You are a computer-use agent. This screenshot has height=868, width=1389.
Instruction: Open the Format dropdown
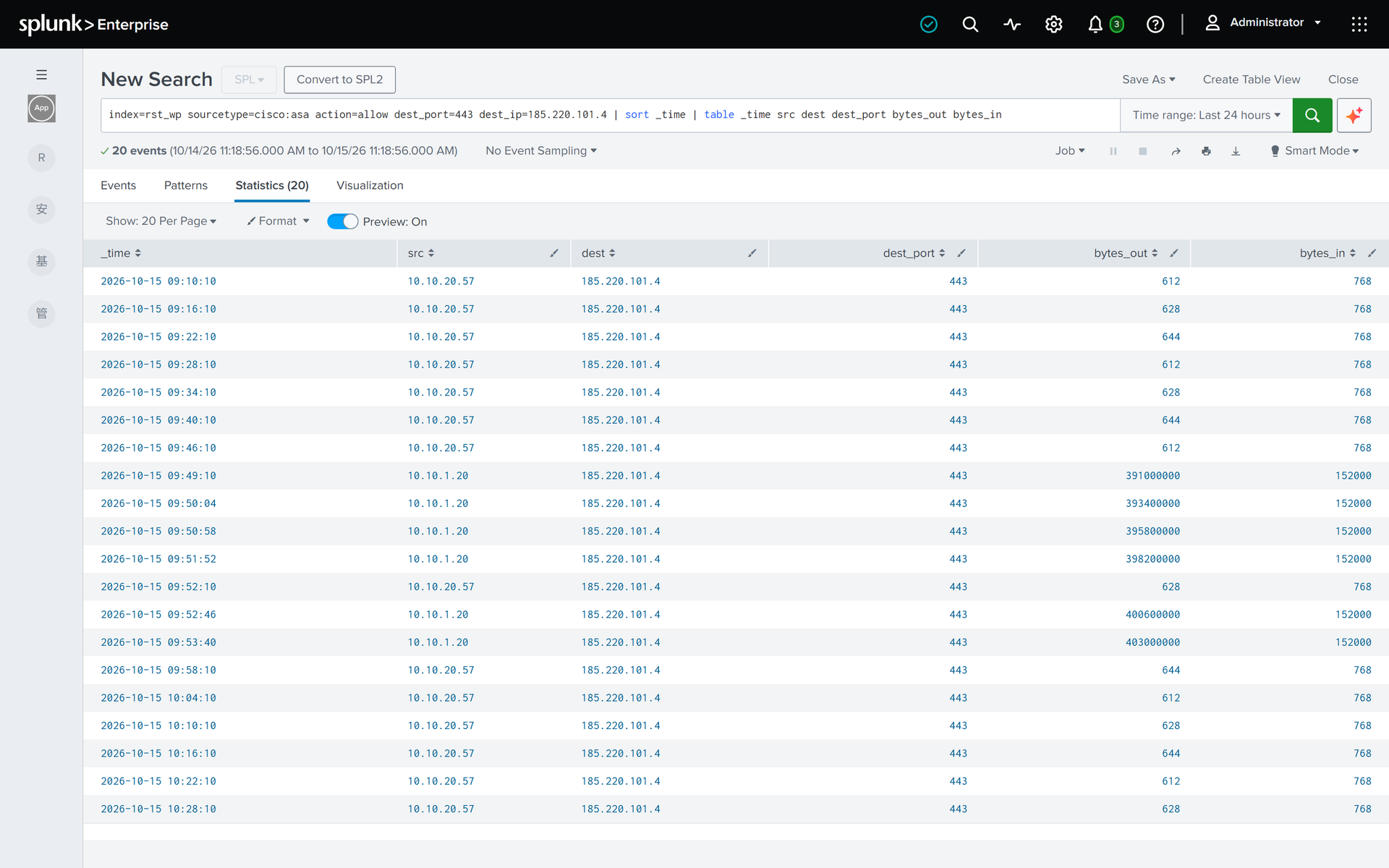point(278,221)
